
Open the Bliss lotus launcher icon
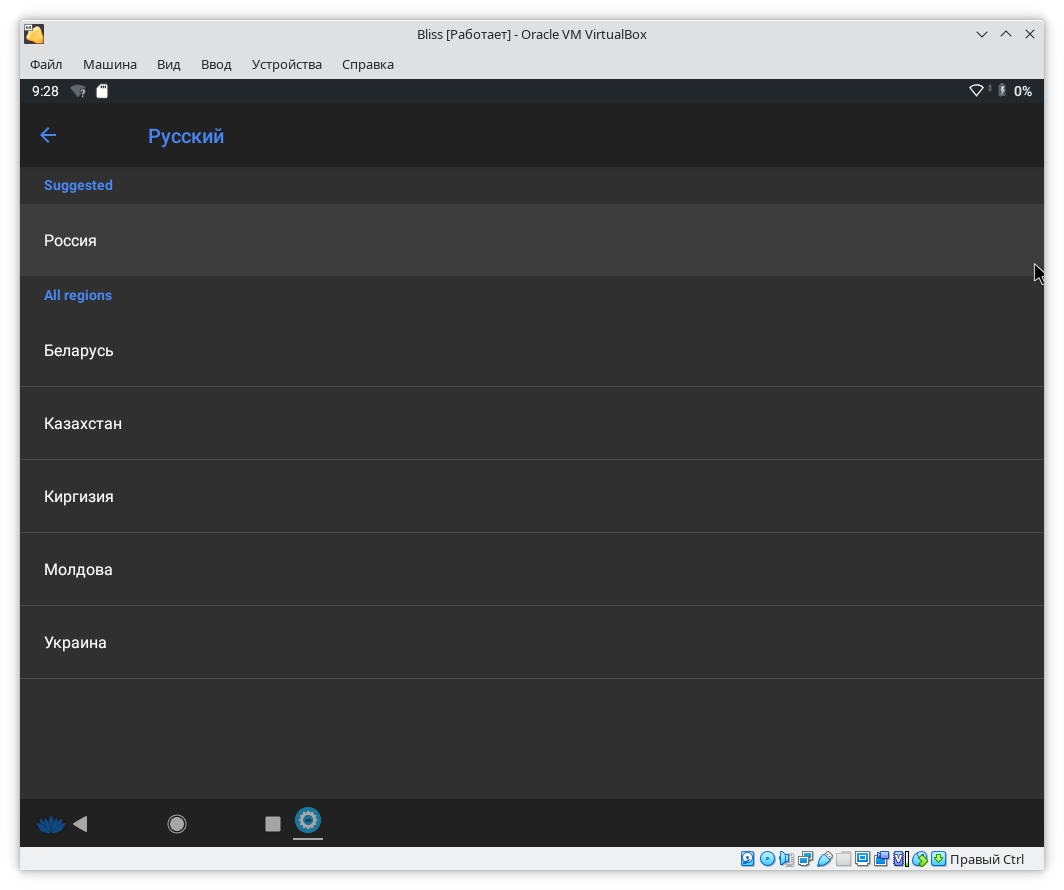coord(50,824)
